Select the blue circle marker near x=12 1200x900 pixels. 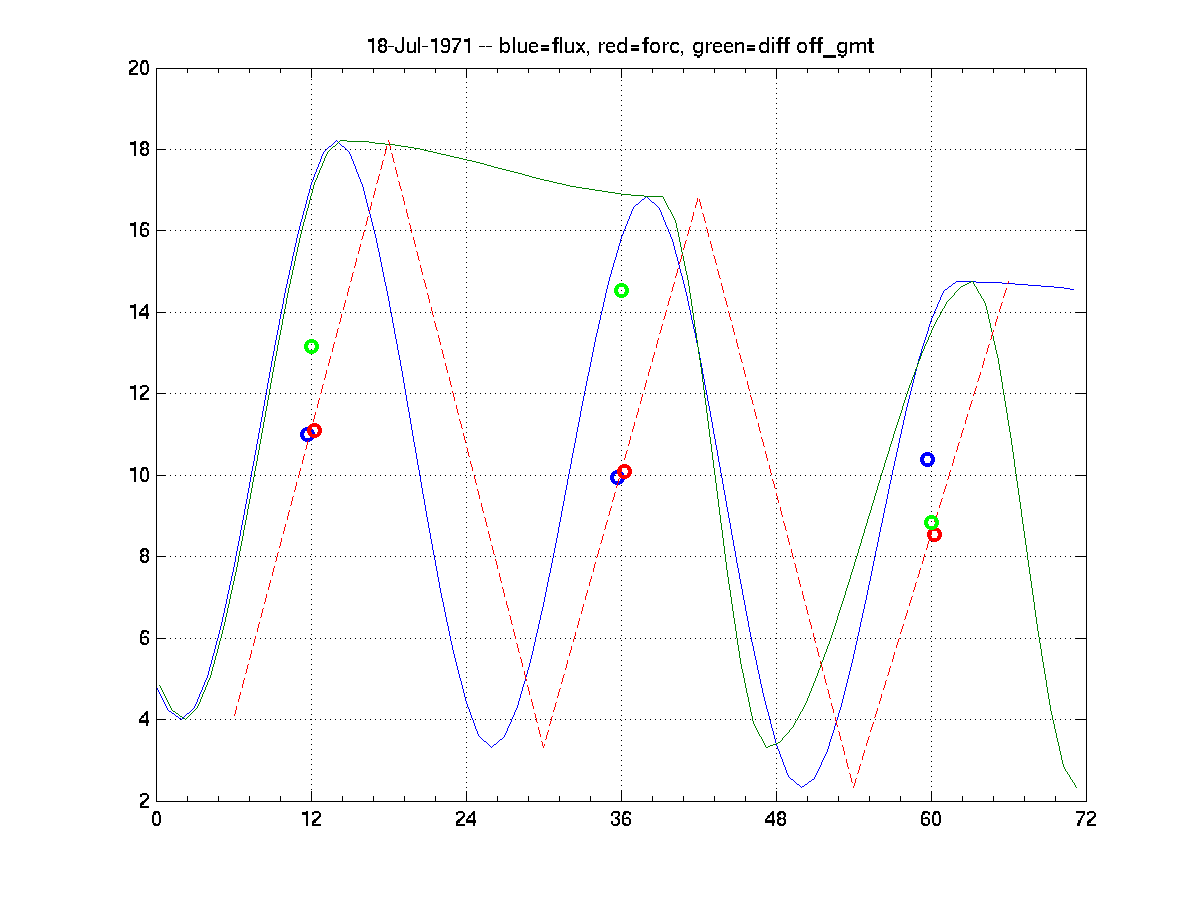tap(307, 434)
